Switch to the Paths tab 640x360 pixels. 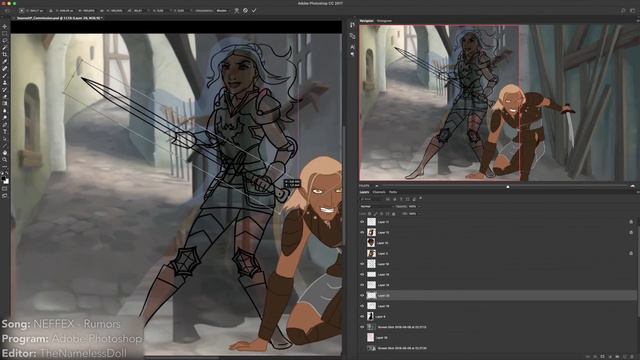(393, 192)
